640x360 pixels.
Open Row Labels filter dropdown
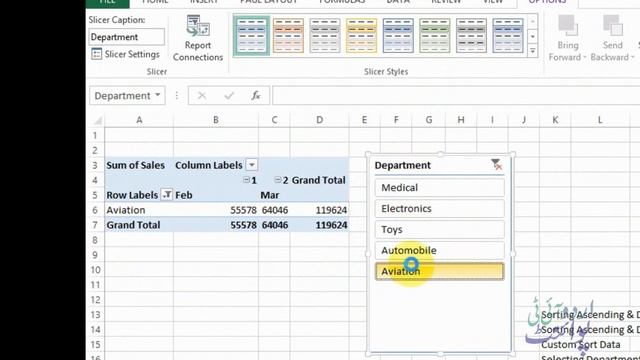pyautogui.click(x=167, y=195)
